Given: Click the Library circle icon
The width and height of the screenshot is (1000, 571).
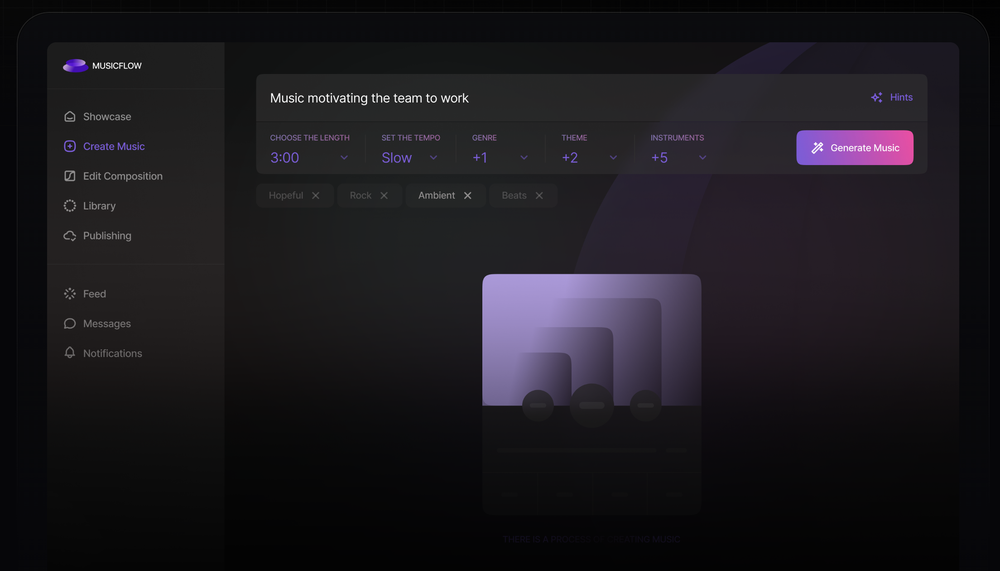Looking at the screenshot, I should coord(70,206).
